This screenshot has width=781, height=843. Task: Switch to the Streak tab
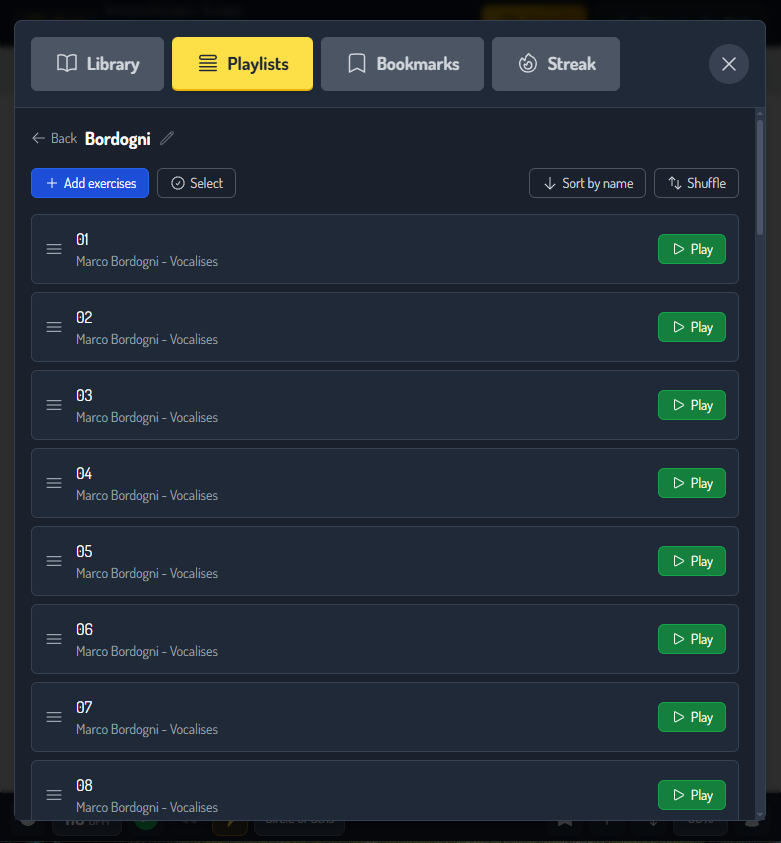556,64
